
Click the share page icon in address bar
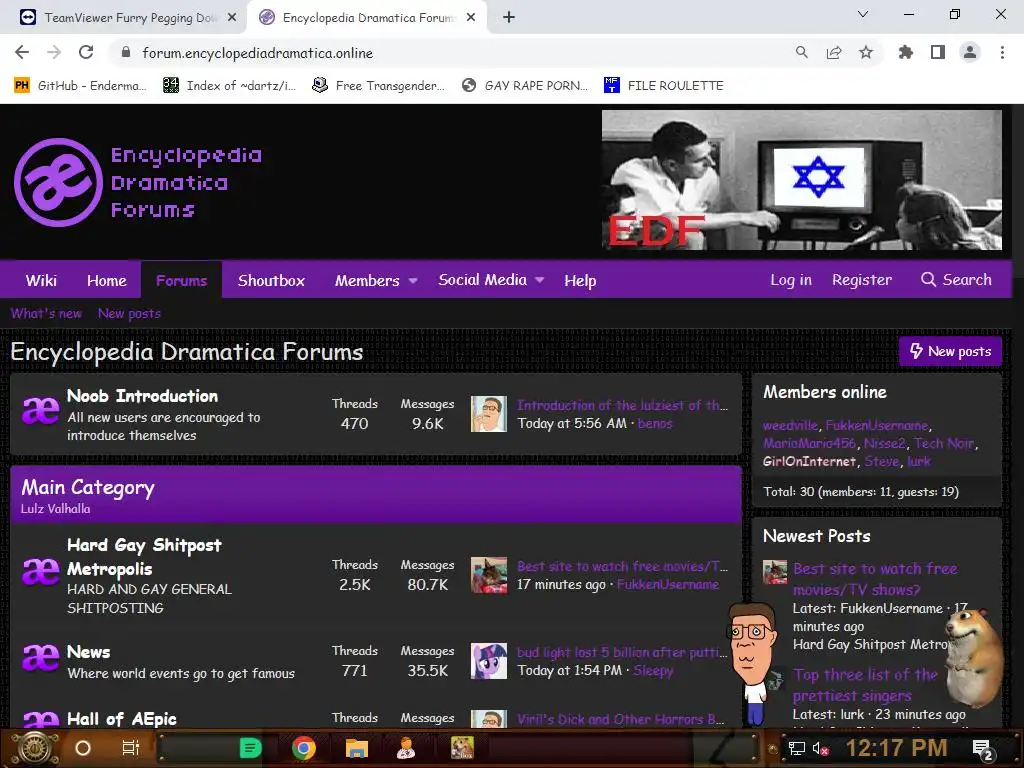[x=833, y=52]
